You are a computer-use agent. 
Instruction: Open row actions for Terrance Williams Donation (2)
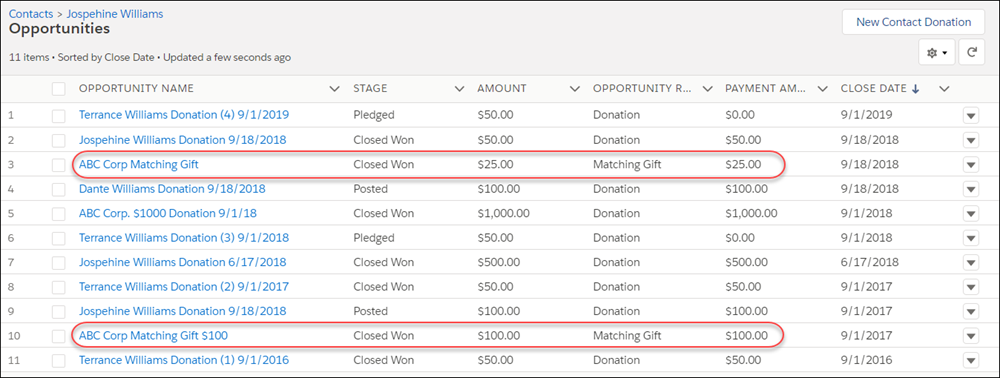point(971,287)
